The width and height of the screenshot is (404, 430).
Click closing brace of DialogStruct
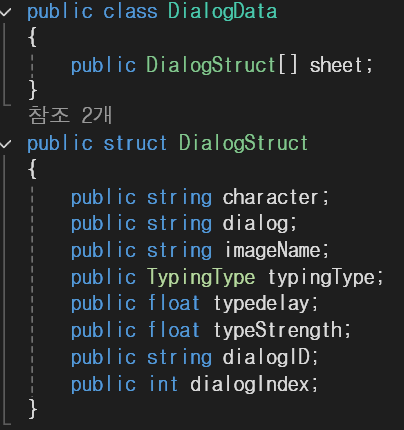32,408
